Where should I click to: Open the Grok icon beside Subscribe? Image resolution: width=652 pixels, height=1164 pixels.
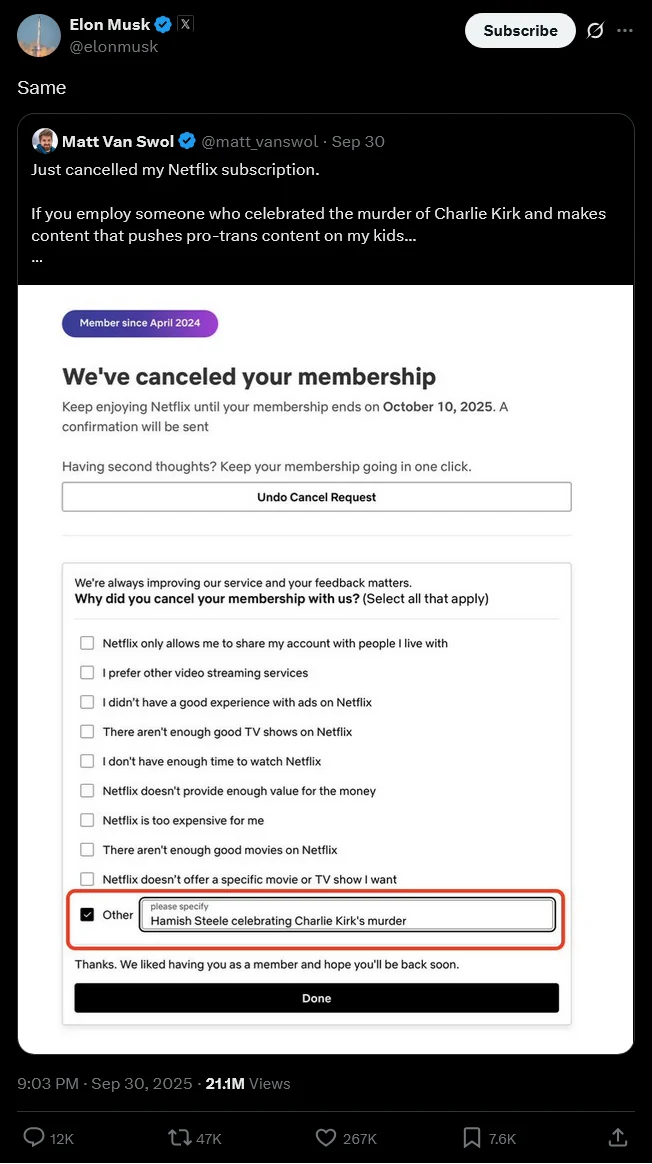(x=595, y=31)
